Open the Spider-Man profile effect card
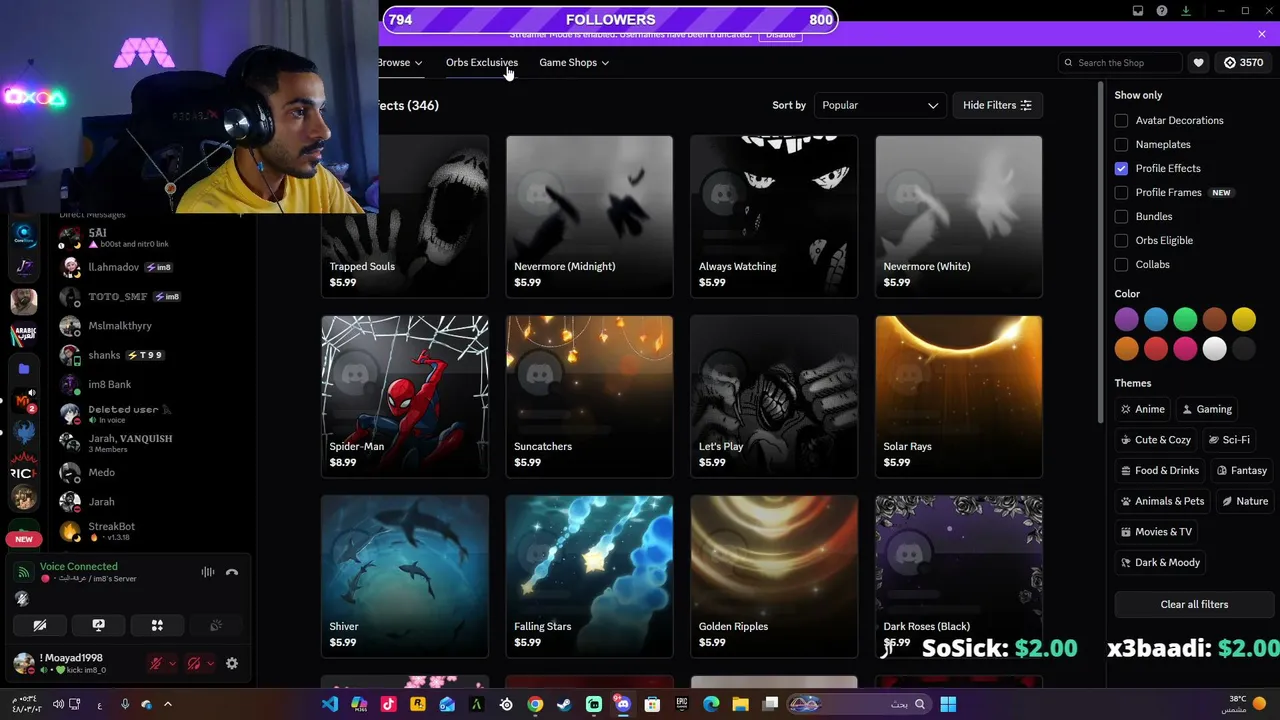Screen dimensions: 1280x720 (x=405, y=396)
